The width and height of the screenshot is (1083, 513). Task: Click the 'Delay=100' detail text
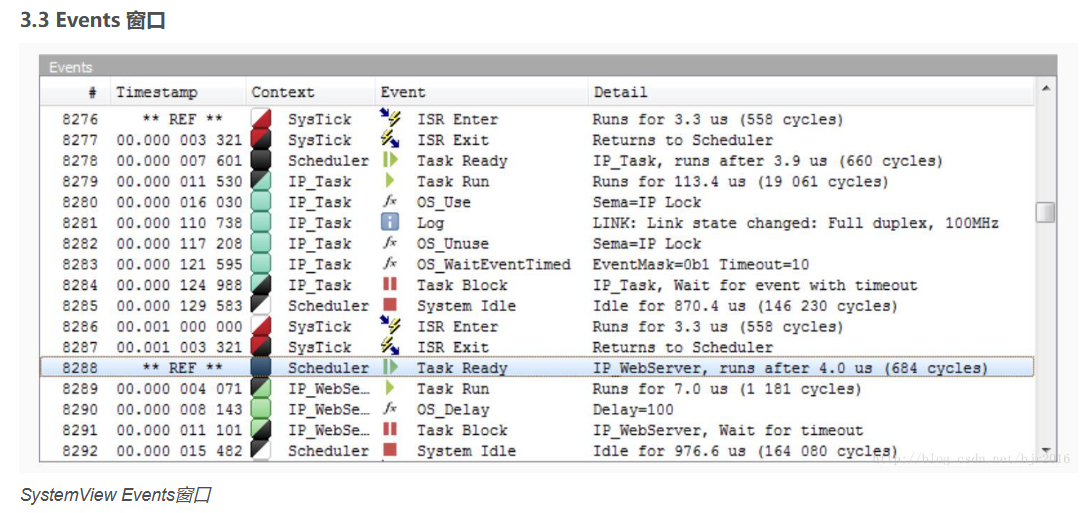[633, 409]
